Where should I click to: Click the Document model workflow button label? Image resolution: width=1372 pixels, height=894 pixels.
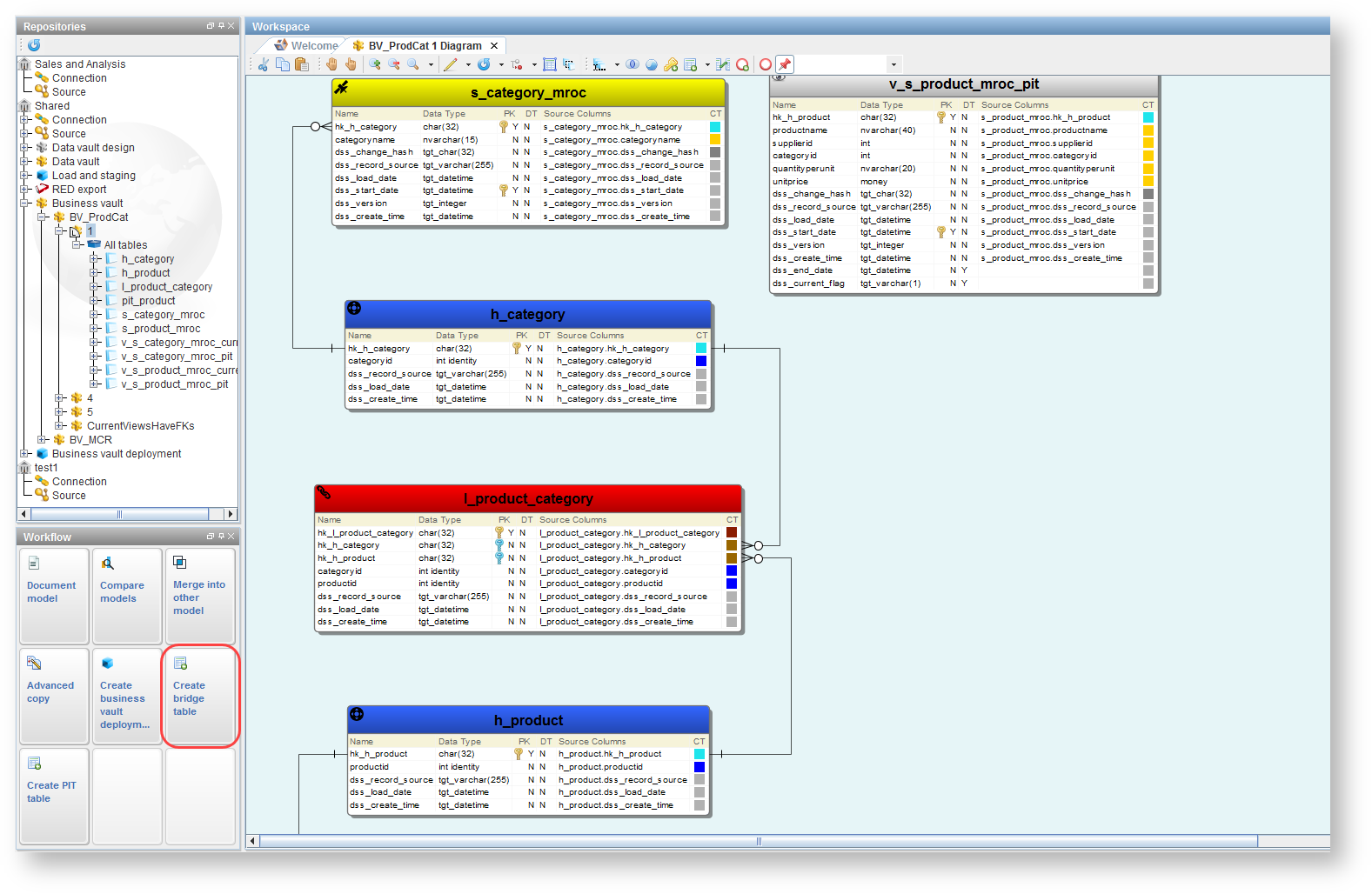[x=51, y=592]
